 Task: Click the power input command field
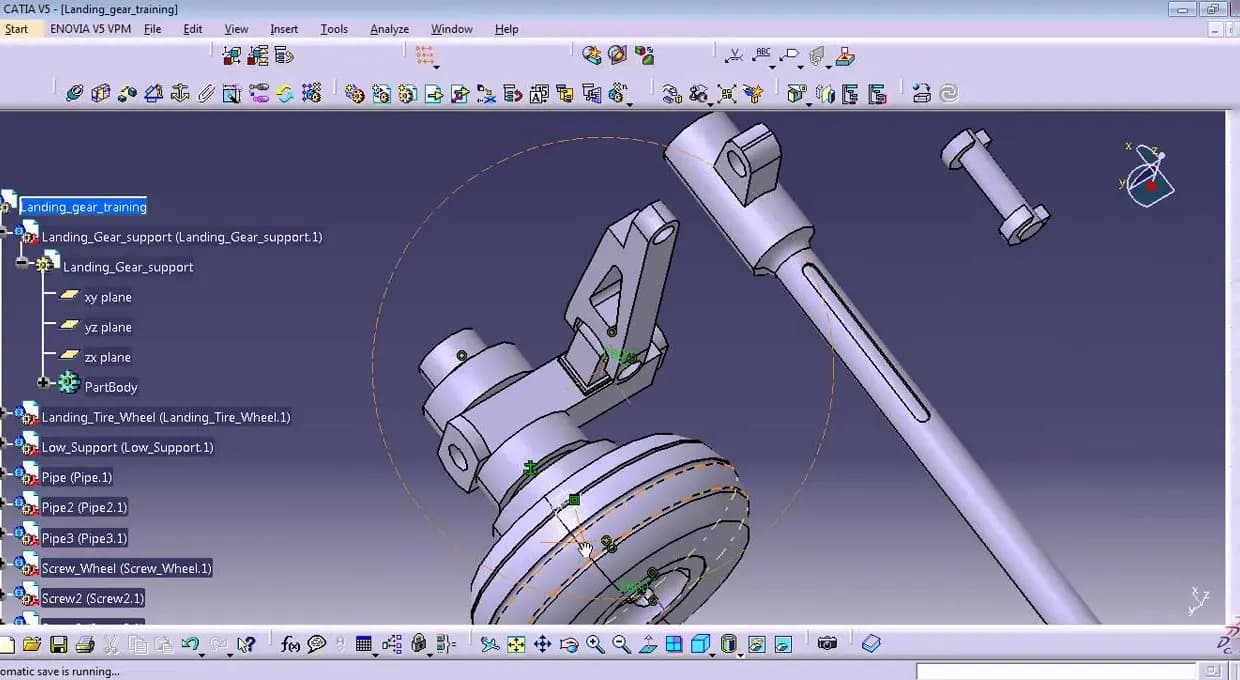1056,671
